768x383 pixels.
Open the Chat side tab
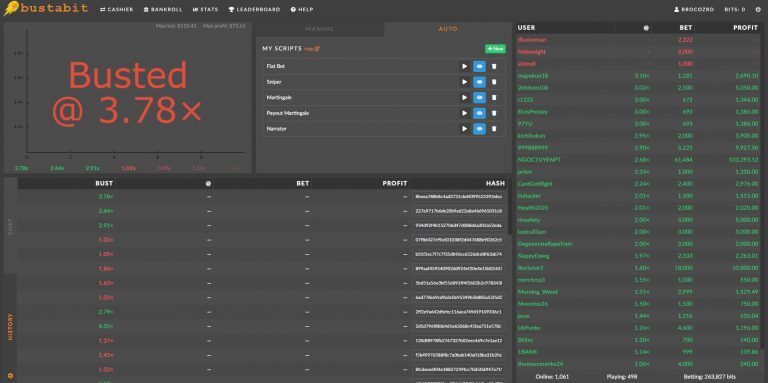pos(10,226)
